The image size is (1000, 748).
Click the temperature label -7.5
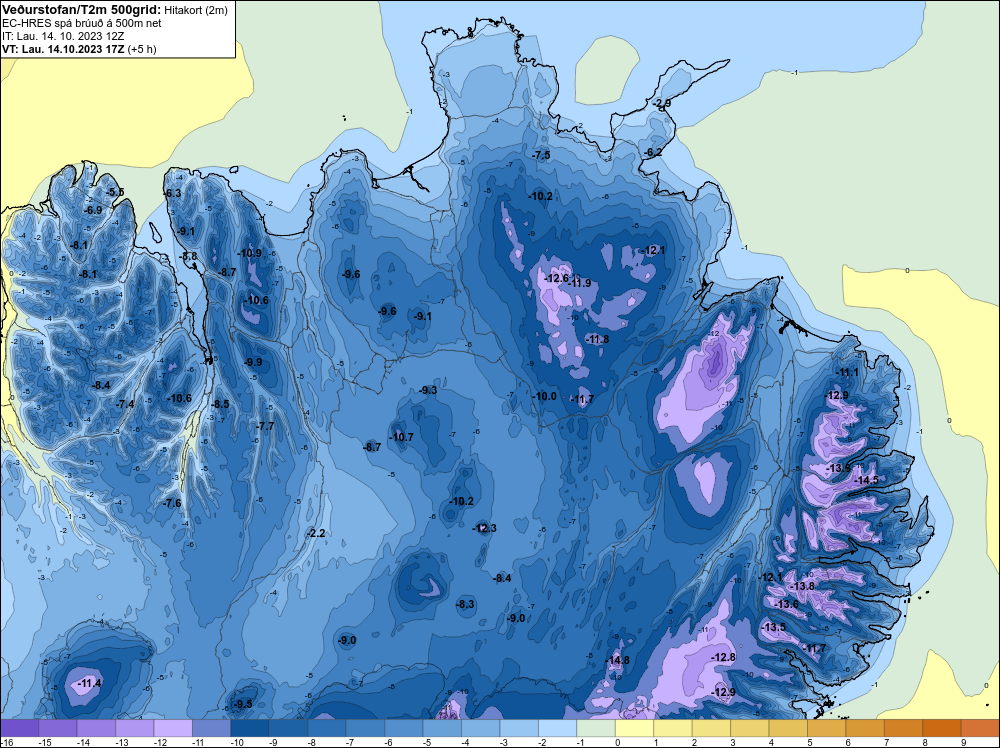(x=541, y=155)
